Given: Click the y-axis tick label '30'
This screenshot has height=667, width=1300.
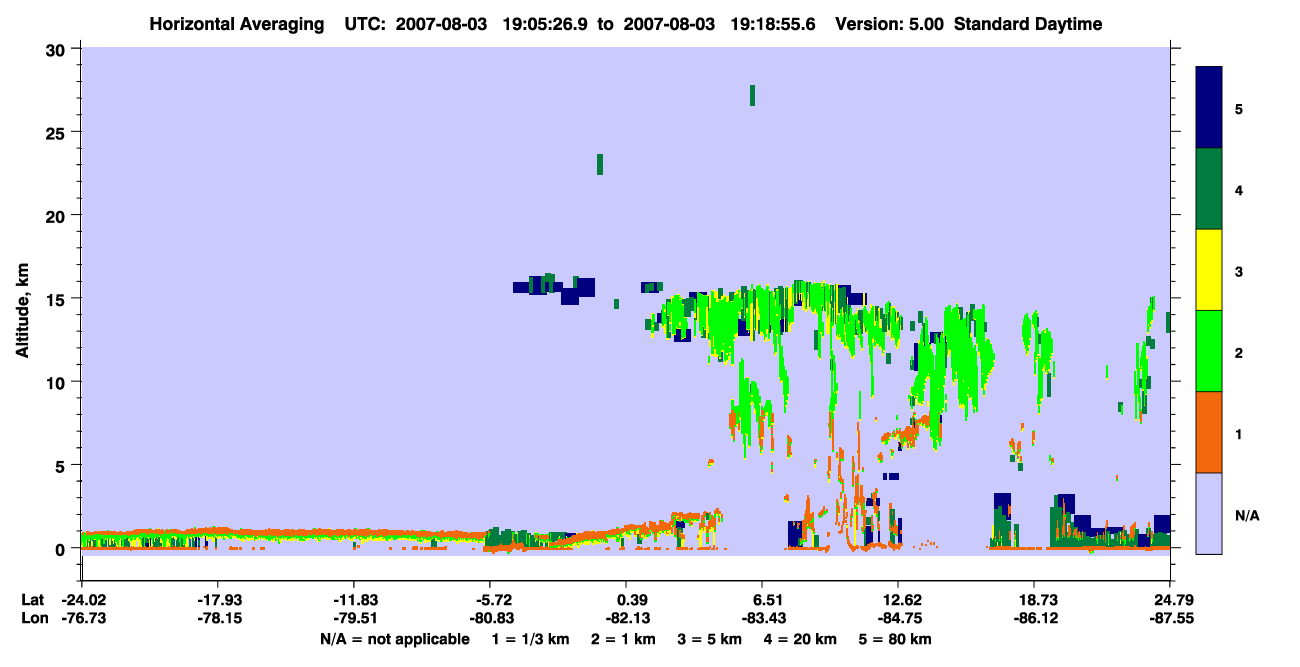Looking at the screenshot, I should [58, 49].
